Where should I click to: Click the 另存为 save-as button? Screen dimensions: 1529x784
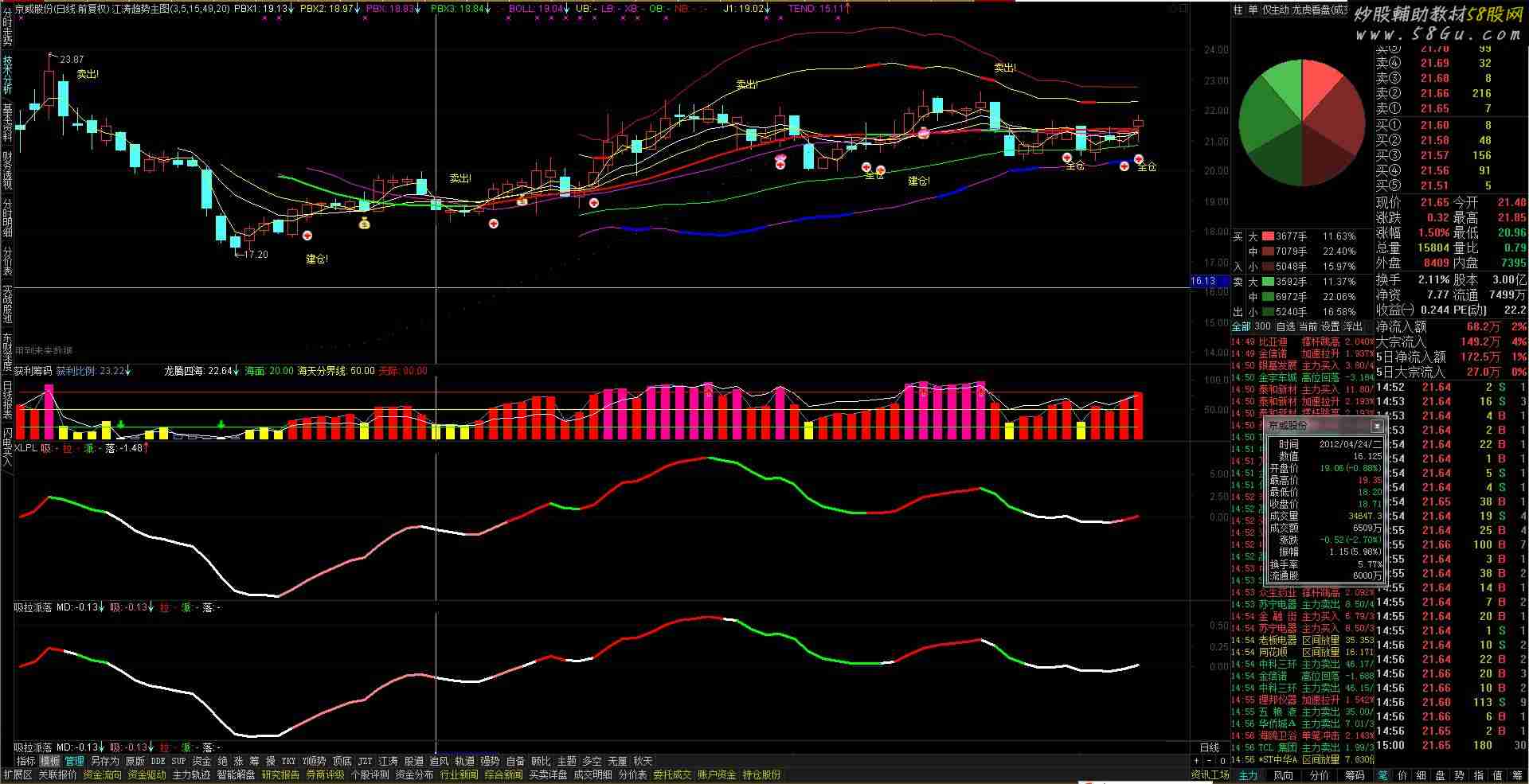point(104,762)
